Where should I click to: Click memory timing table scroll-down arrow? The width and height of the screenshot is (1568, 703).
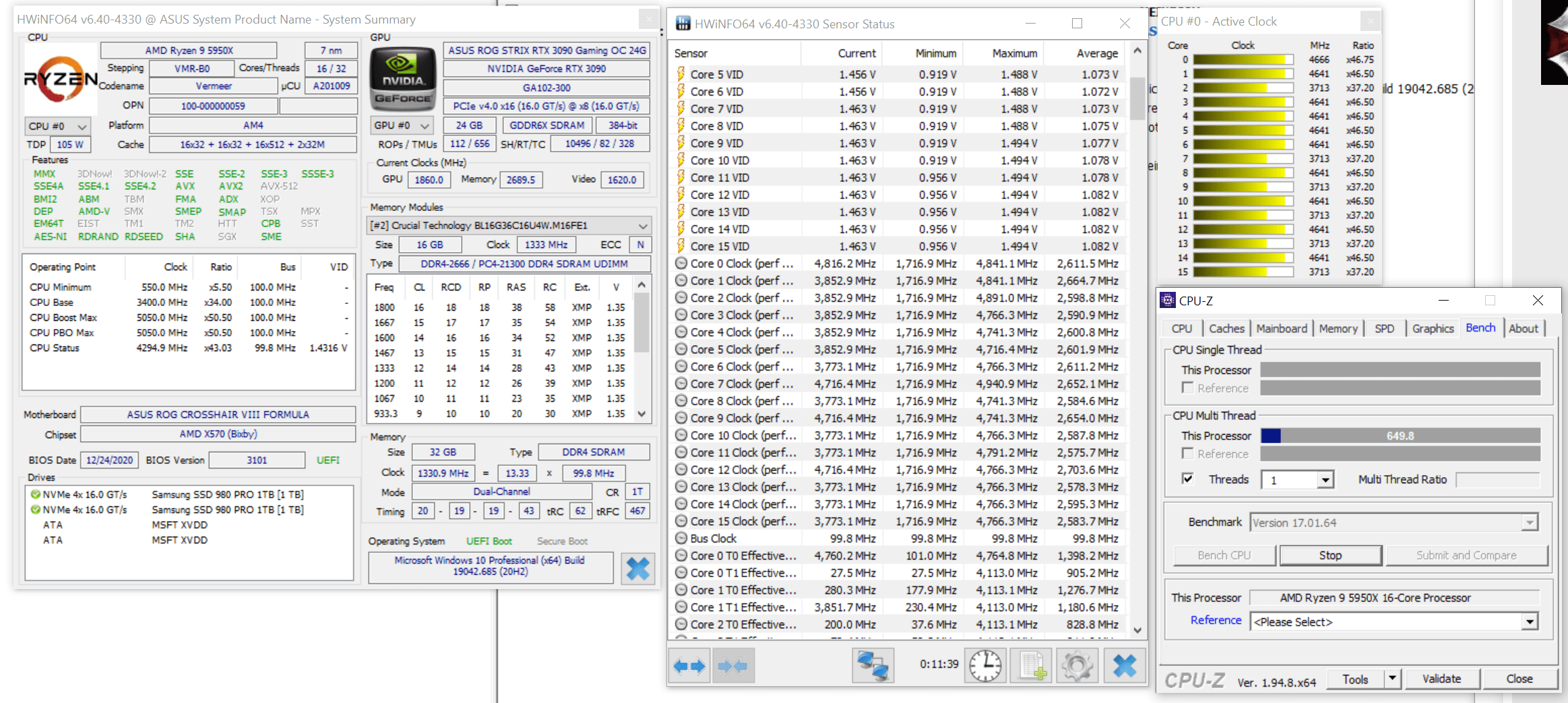pyautogui.click(x=642, y=414)
